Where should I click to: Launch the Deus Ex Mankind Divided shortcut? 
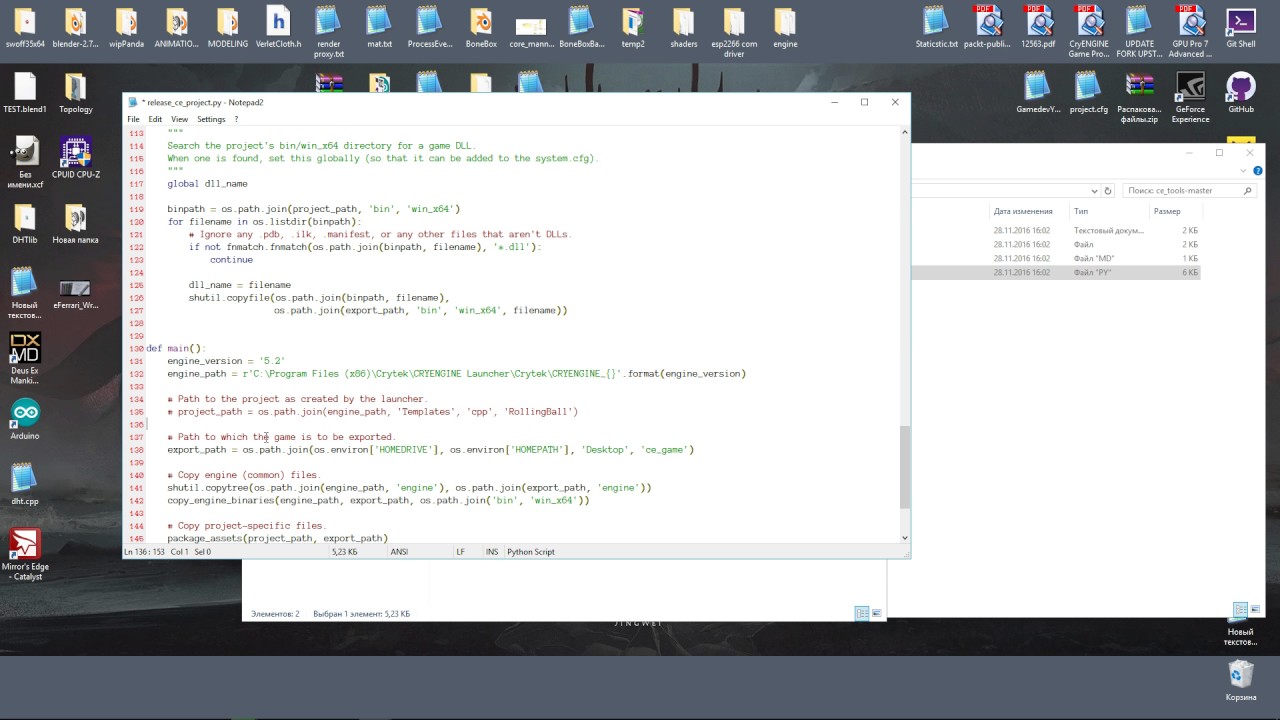coord(25,358)
